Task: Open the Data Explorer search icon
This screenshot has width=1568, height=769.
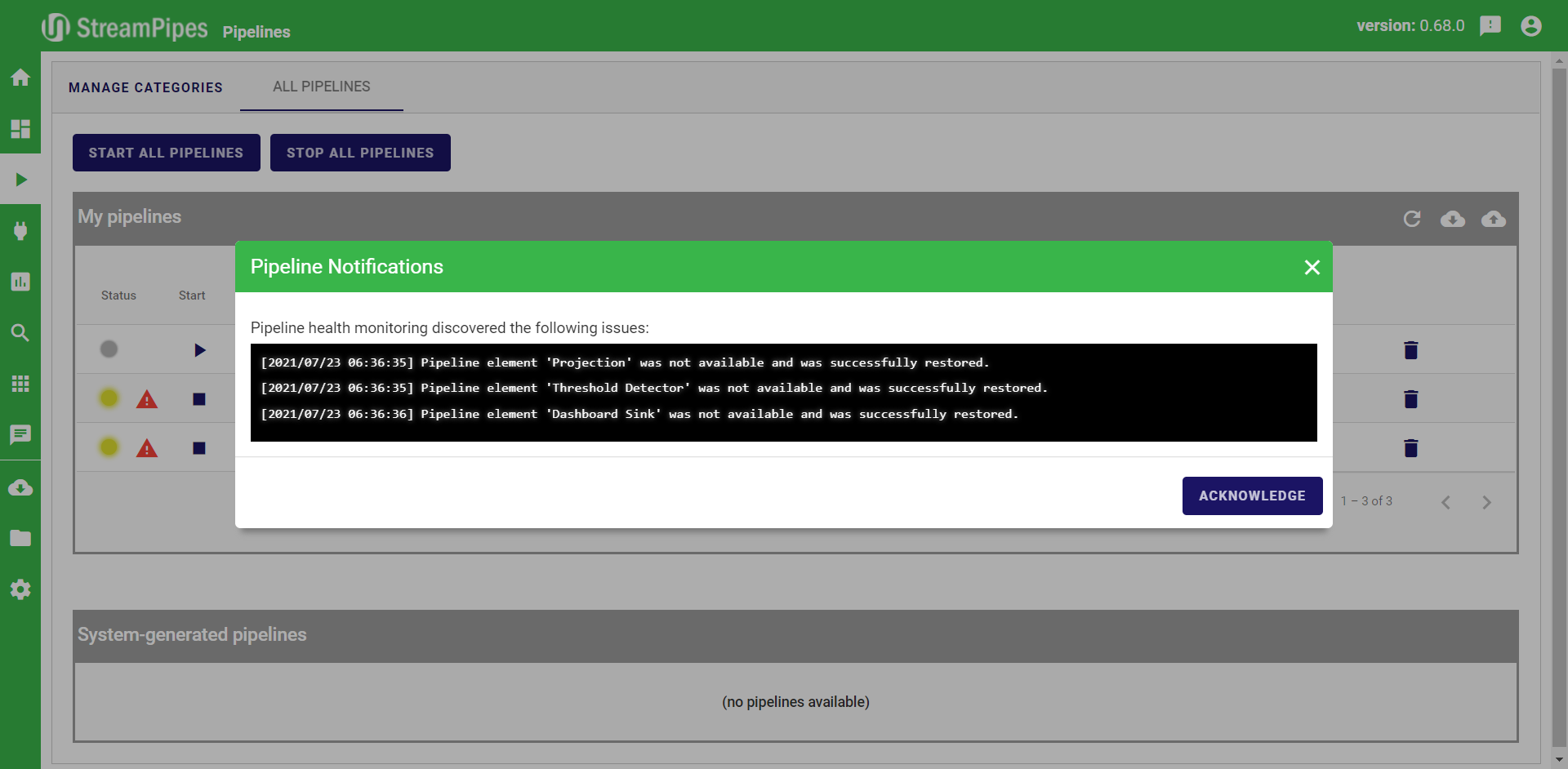Action: (20, 333)
